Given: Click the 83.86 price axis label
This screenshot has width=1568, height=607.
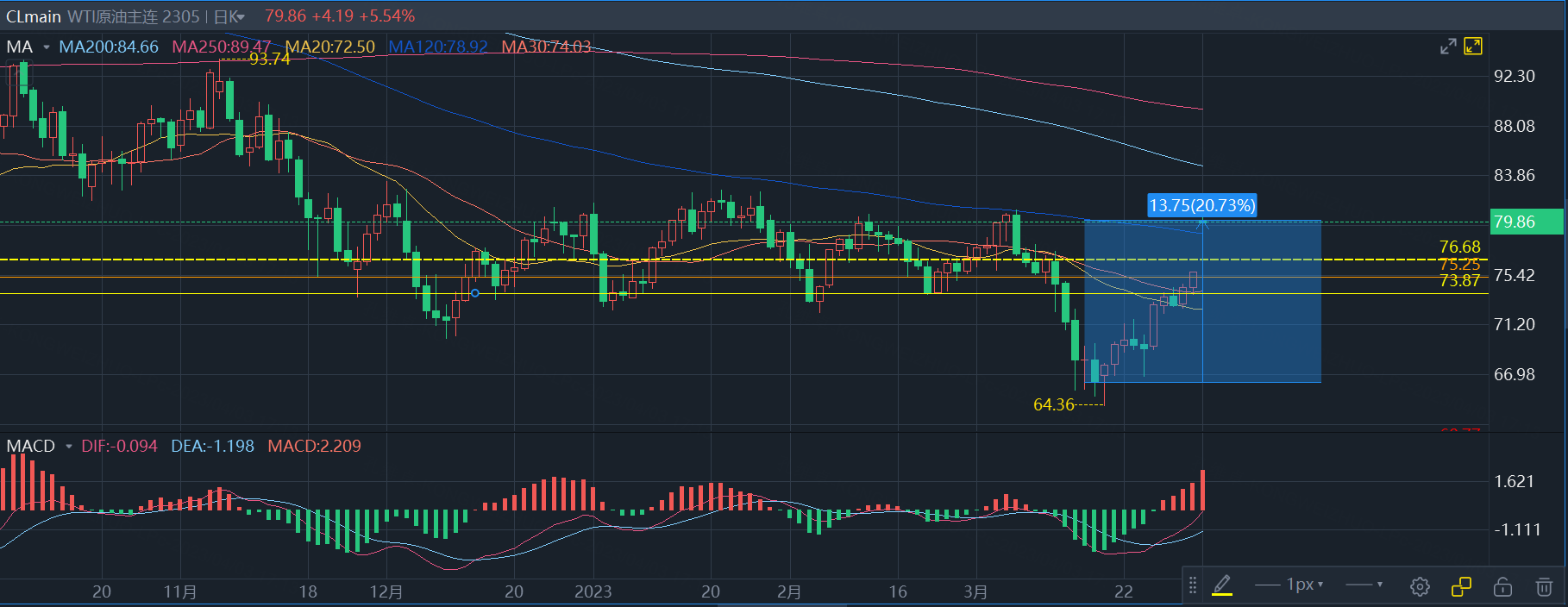Looking at the screenshot, I should 1515,175.
